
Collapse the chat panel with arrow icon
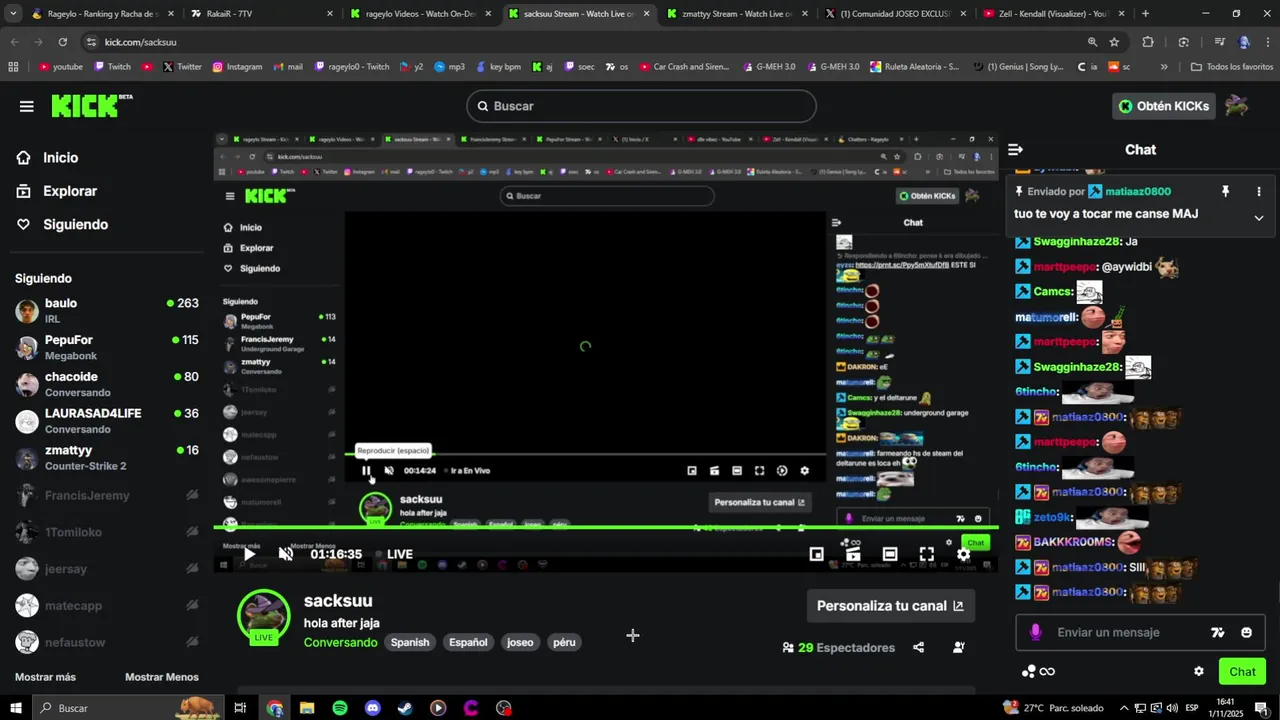1015,150
